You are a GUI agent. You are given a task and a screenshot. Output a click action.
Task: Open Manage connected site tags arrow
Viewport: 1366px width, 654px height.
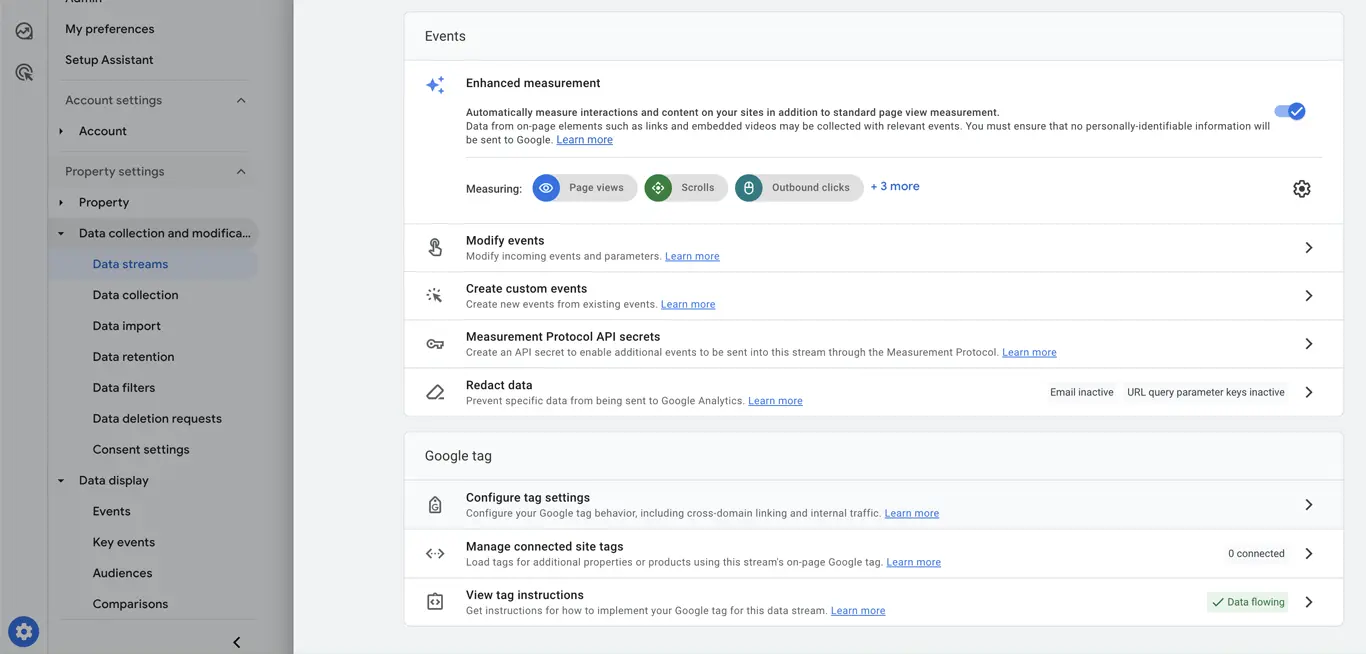pos(1308,553)
